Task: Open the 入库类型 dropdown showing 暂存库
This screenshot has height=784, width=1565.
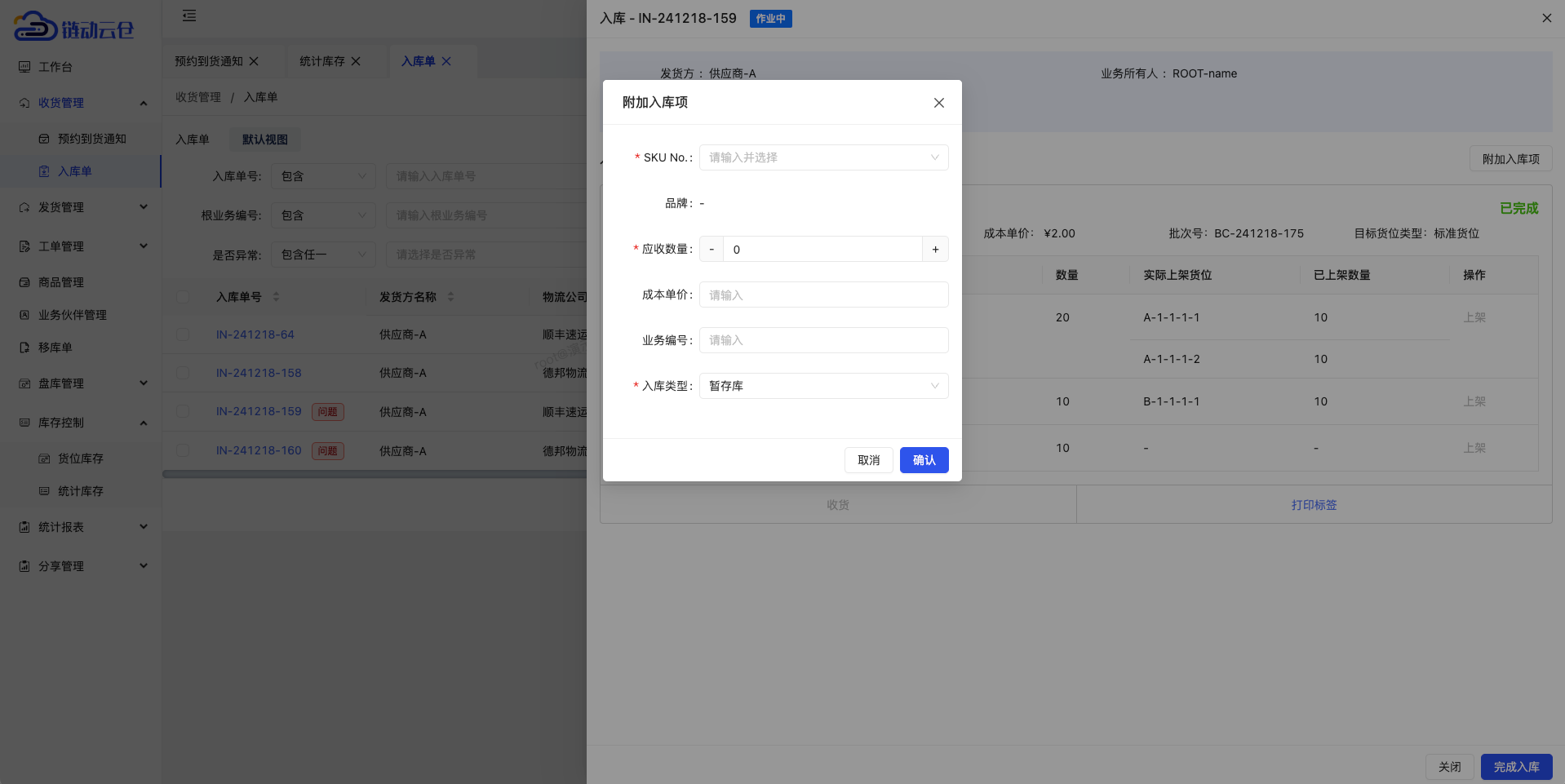Action: [822, 385]
